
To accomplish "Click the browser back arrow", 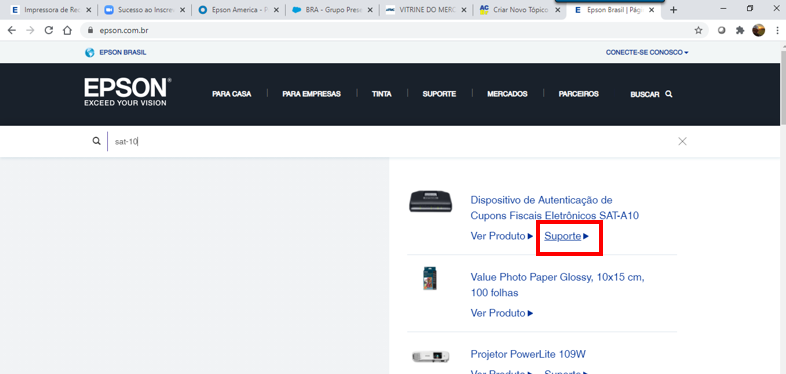I will click(x=12, y=31).
